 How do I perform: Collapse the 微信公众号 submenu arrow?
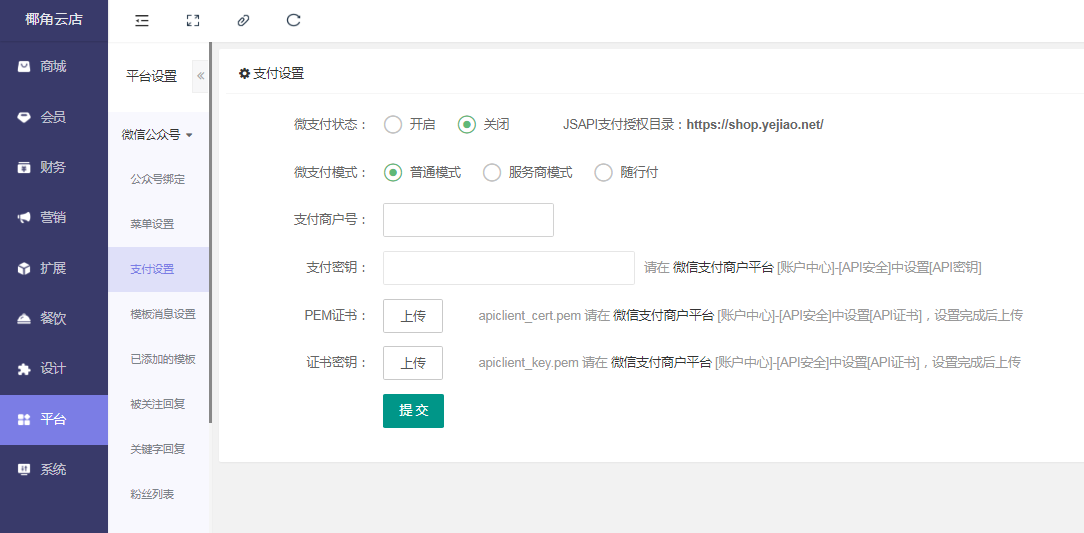(189, 135)
